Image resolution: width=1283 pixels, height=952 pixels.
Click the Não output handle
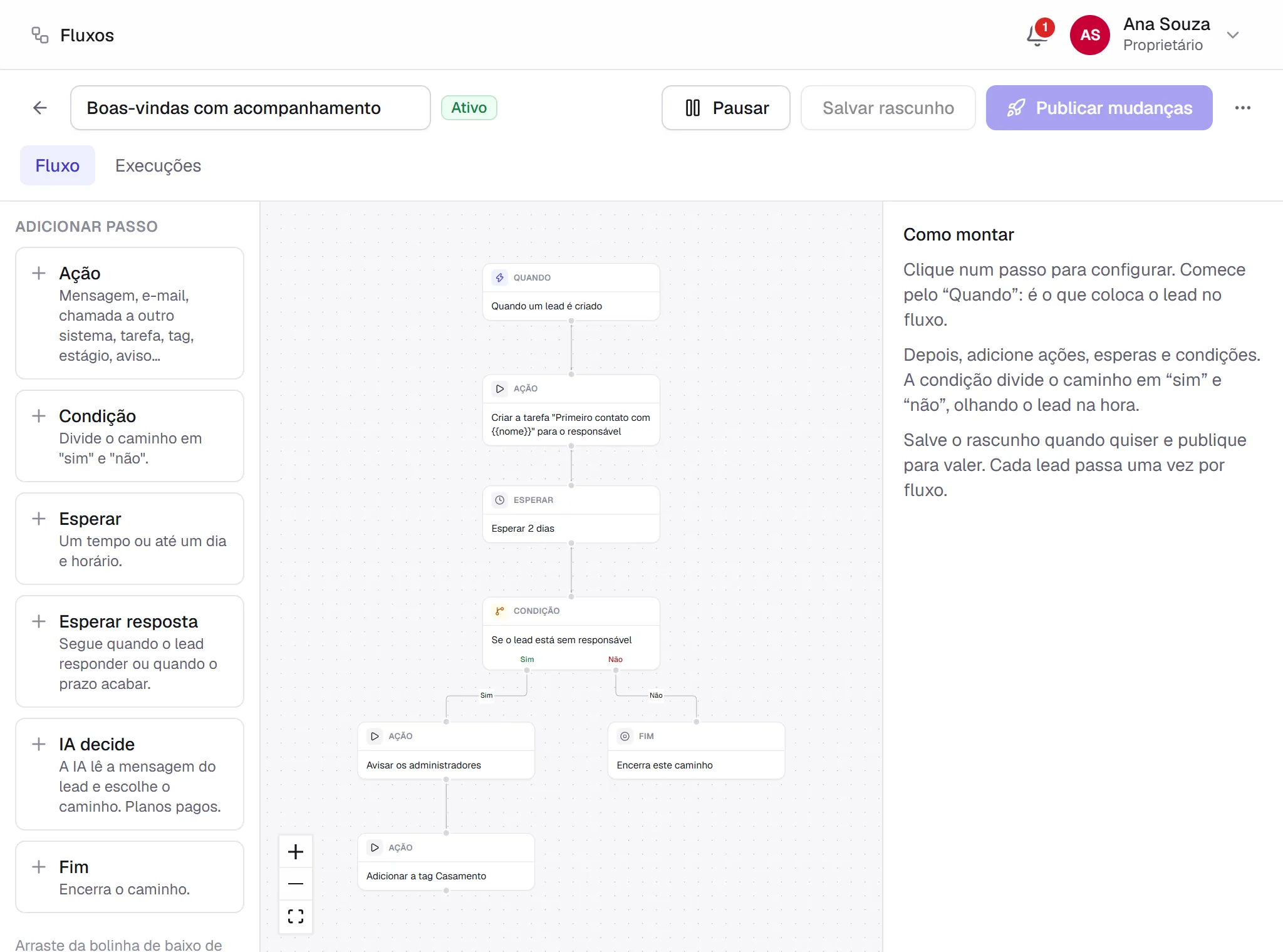[x=616, y=670]
